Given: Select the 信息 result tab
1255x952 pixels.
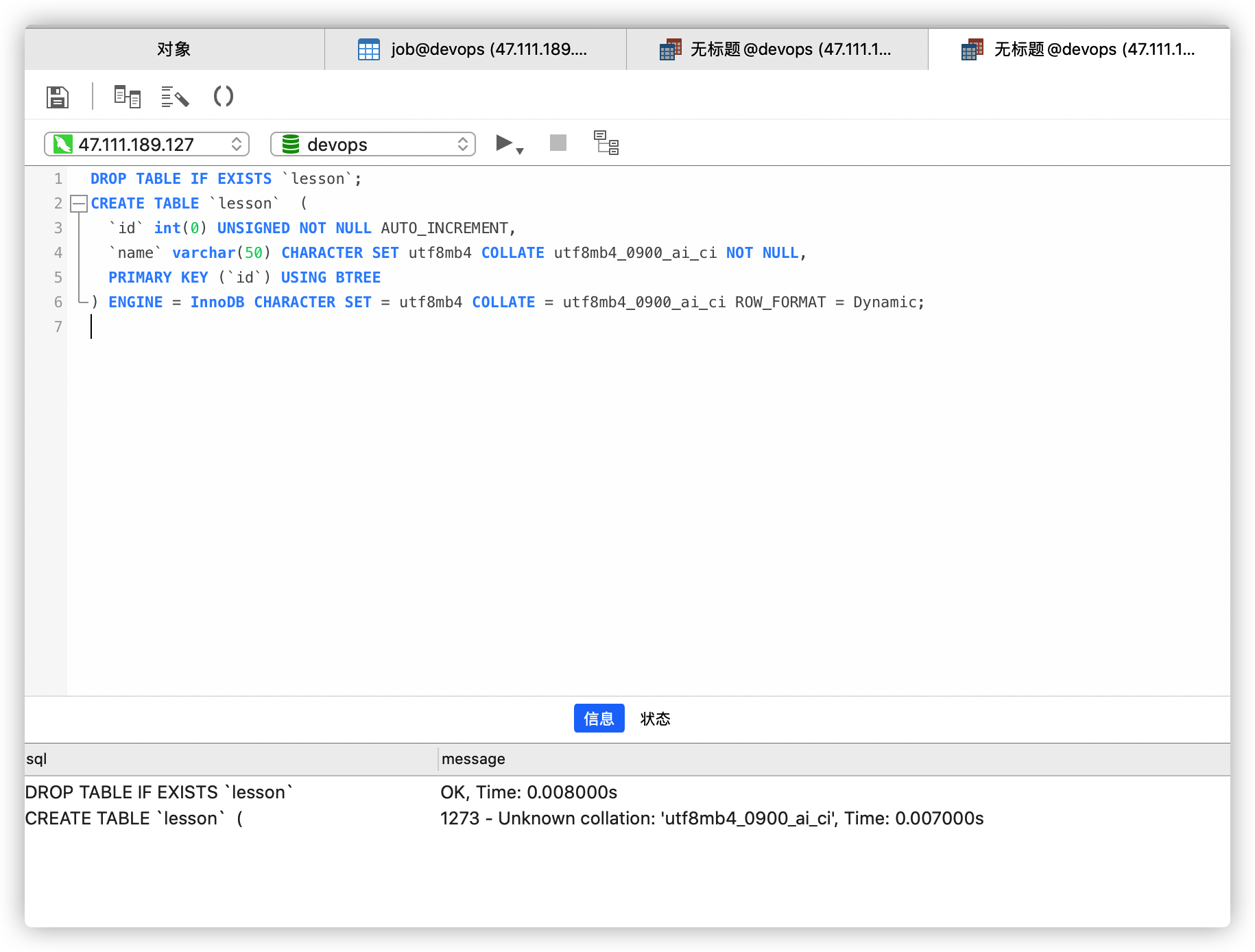Looking at the screenshot, I should (x=599, y=718).
